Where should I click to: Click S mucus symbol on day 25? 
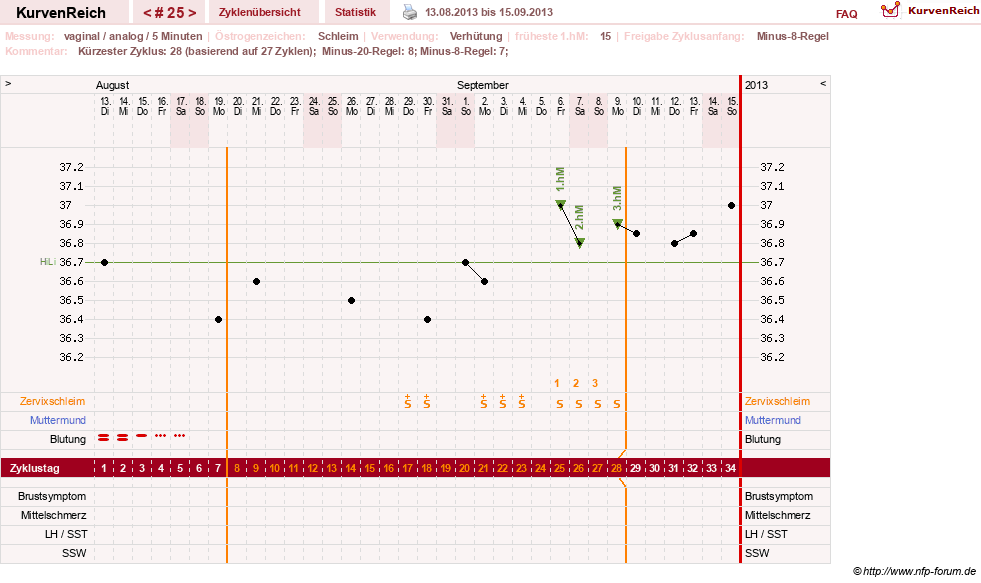click(x=560, y=404)
